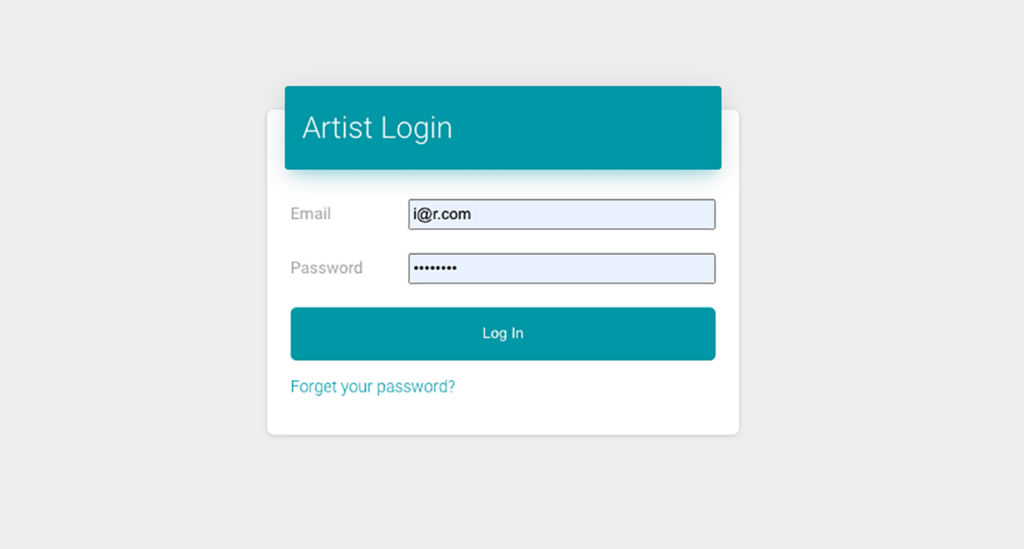Click the Email input field

pyautogui.click(x=561, y=214)
